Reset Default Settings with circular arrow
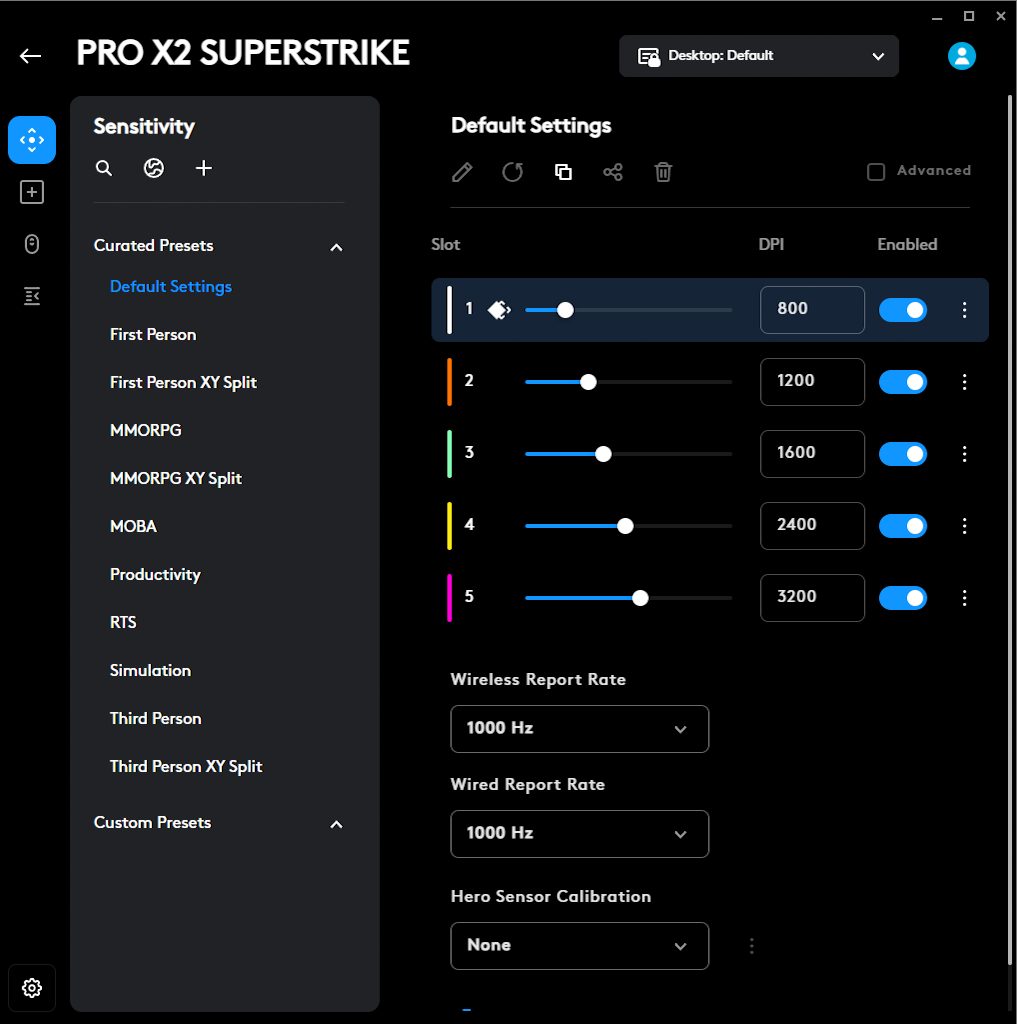1017x1024 pixels. pyautogui.click(x=513, y=172)
